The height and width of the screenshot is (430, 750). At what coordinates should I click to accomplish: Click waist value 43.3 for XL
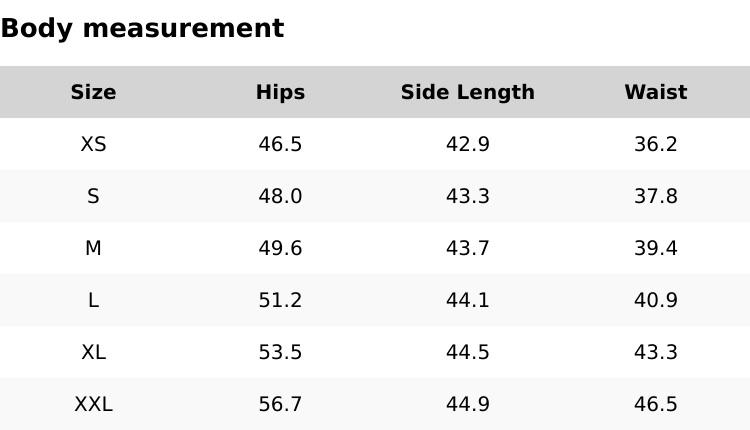pos(656,352)
